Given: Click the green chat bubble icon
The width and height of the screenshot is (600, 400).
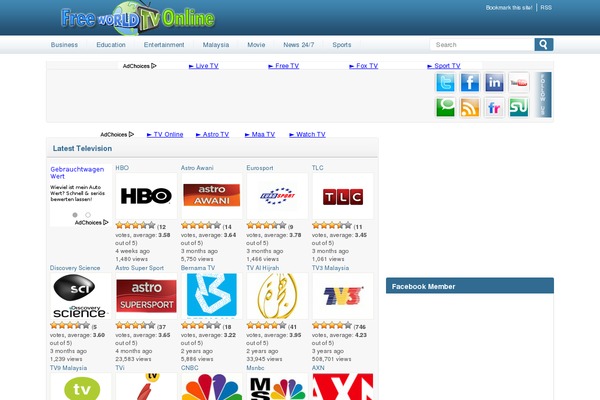Looking at the screenshot, I should pos(445,107).
